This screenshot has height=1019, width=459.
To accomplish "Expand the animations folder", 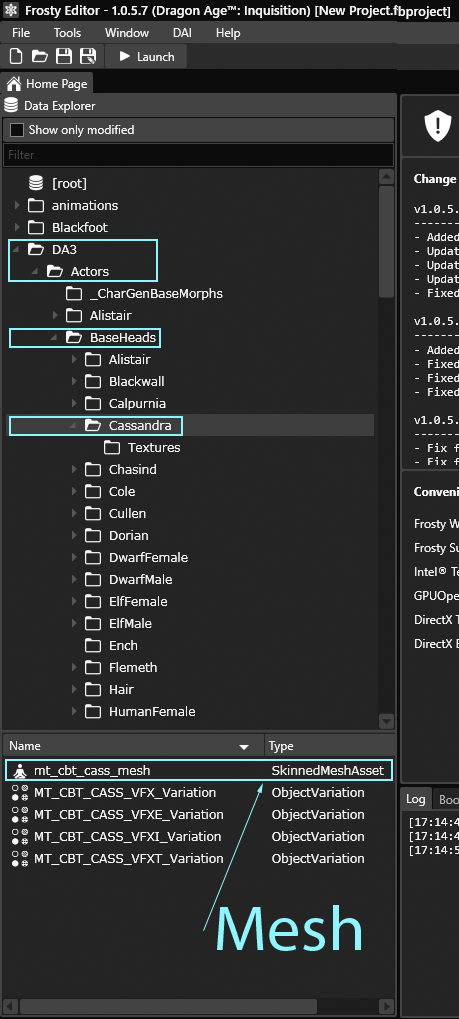I will (x=18, y=205).
